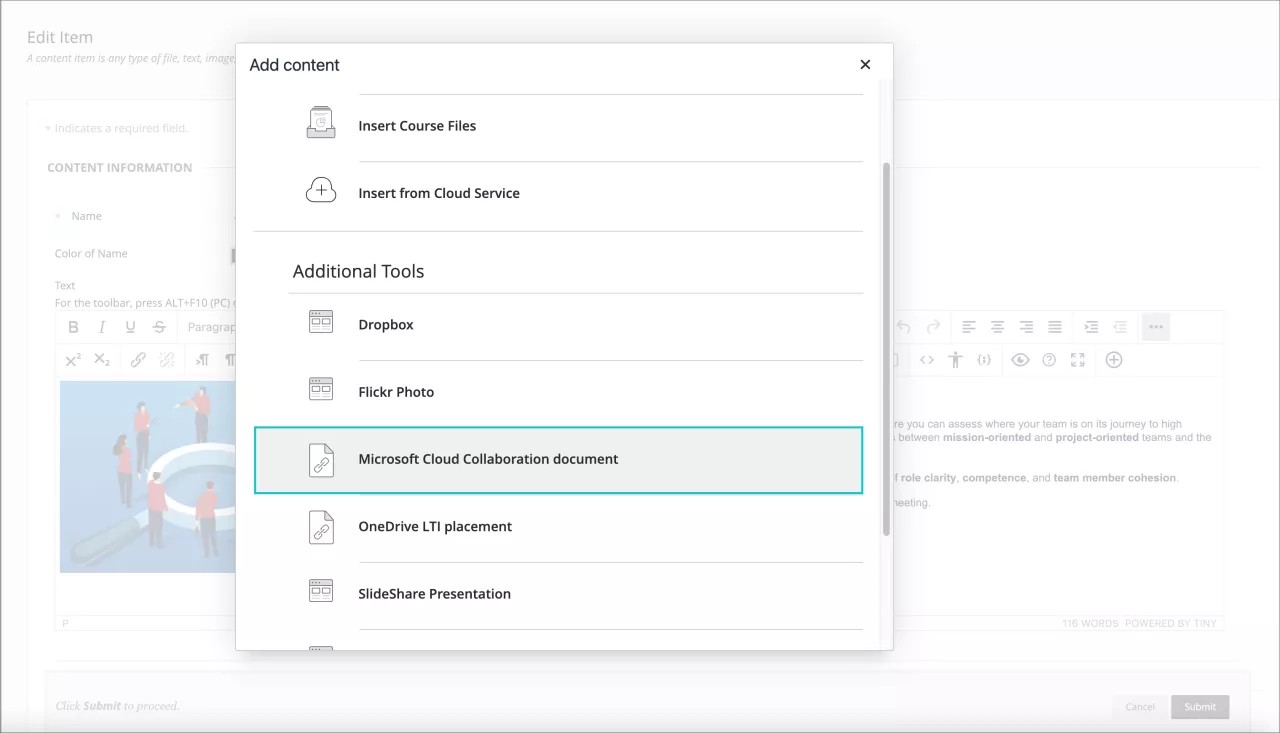Open the source code view icon
The height and width of the screenshot is (733, 1280).
926,360
